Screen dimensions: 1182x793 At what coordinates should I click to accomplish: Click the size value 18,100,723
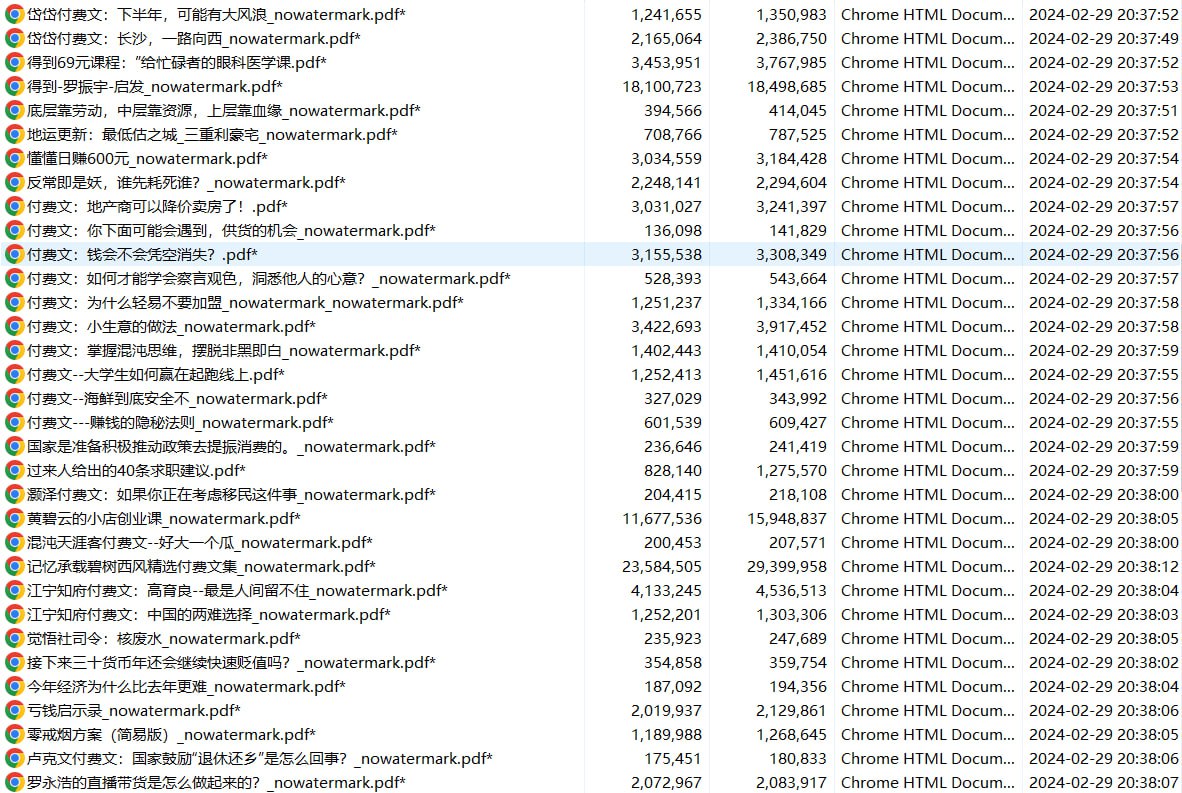pos(661,87)
